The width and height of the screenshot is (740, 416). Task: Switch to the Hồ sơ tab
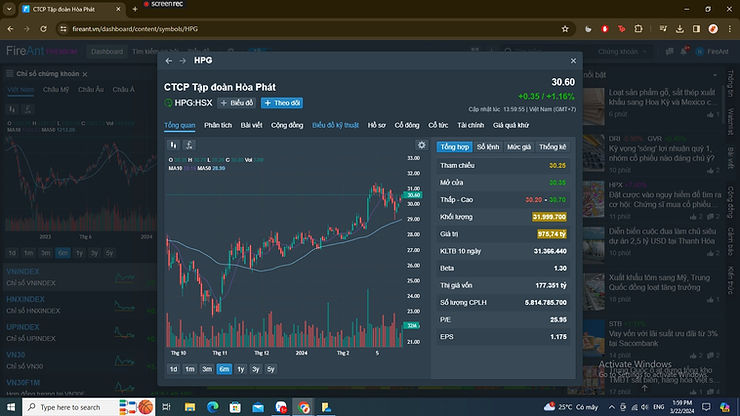coord(377,125)
